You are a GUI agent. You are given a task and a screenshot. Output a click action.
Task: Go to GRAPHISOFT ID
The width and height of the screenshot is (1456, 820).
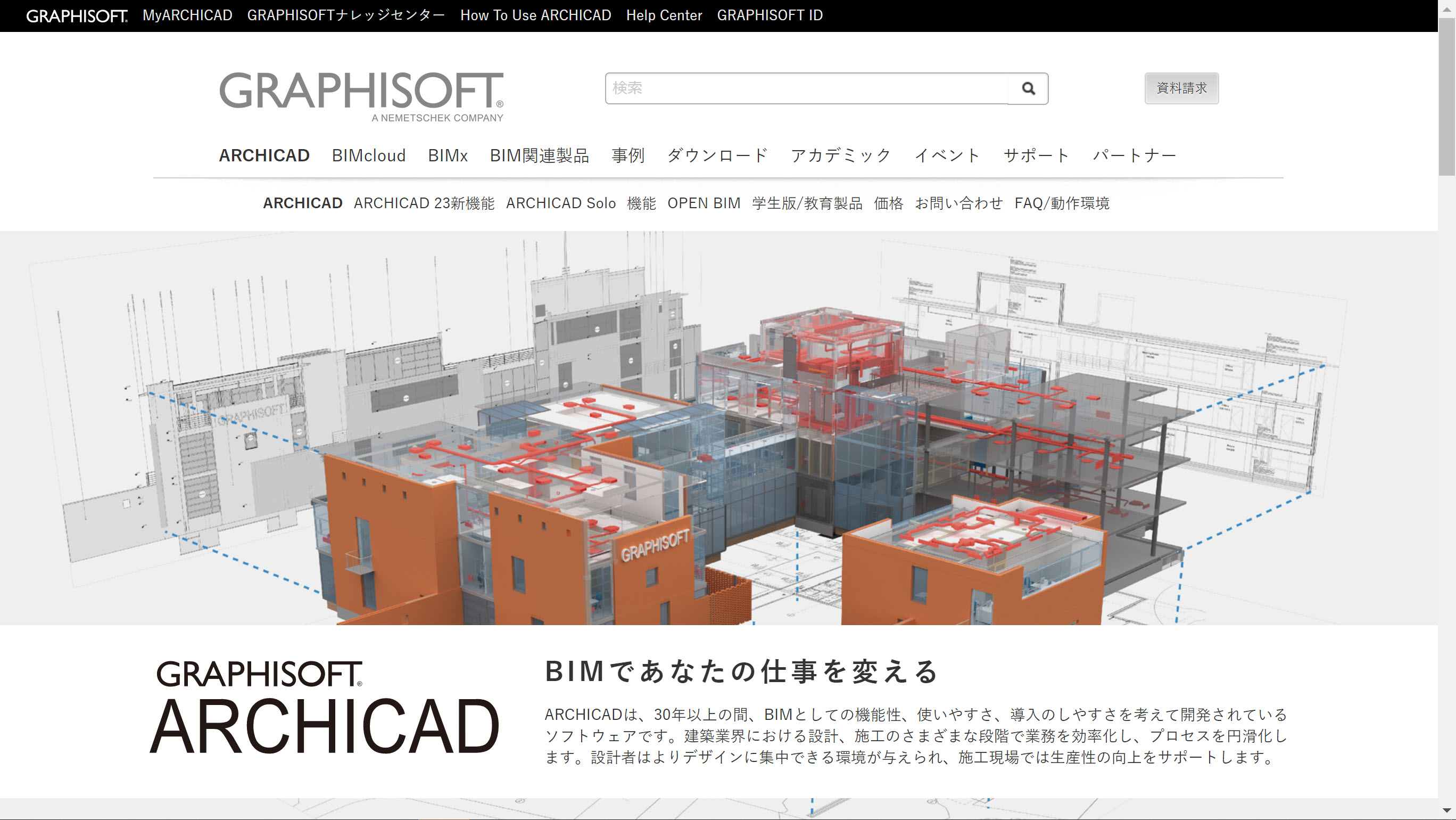click(770, 15)
